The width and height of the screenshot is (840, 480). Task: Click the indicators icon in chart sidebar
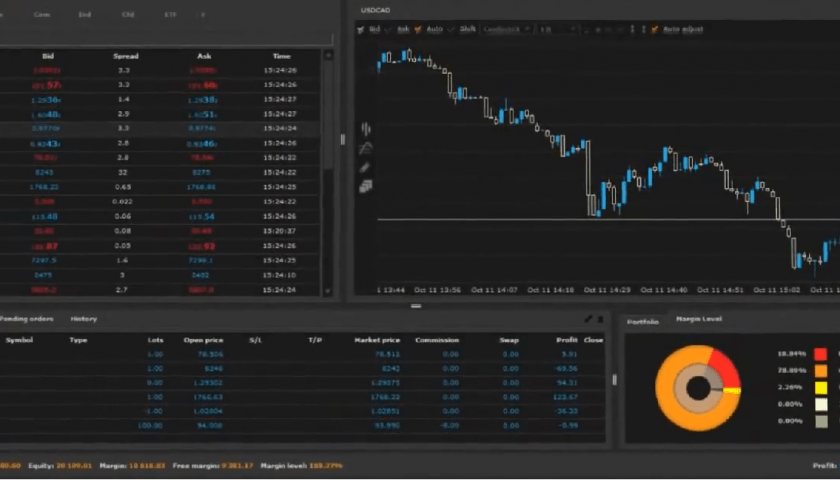pos(366,148)
